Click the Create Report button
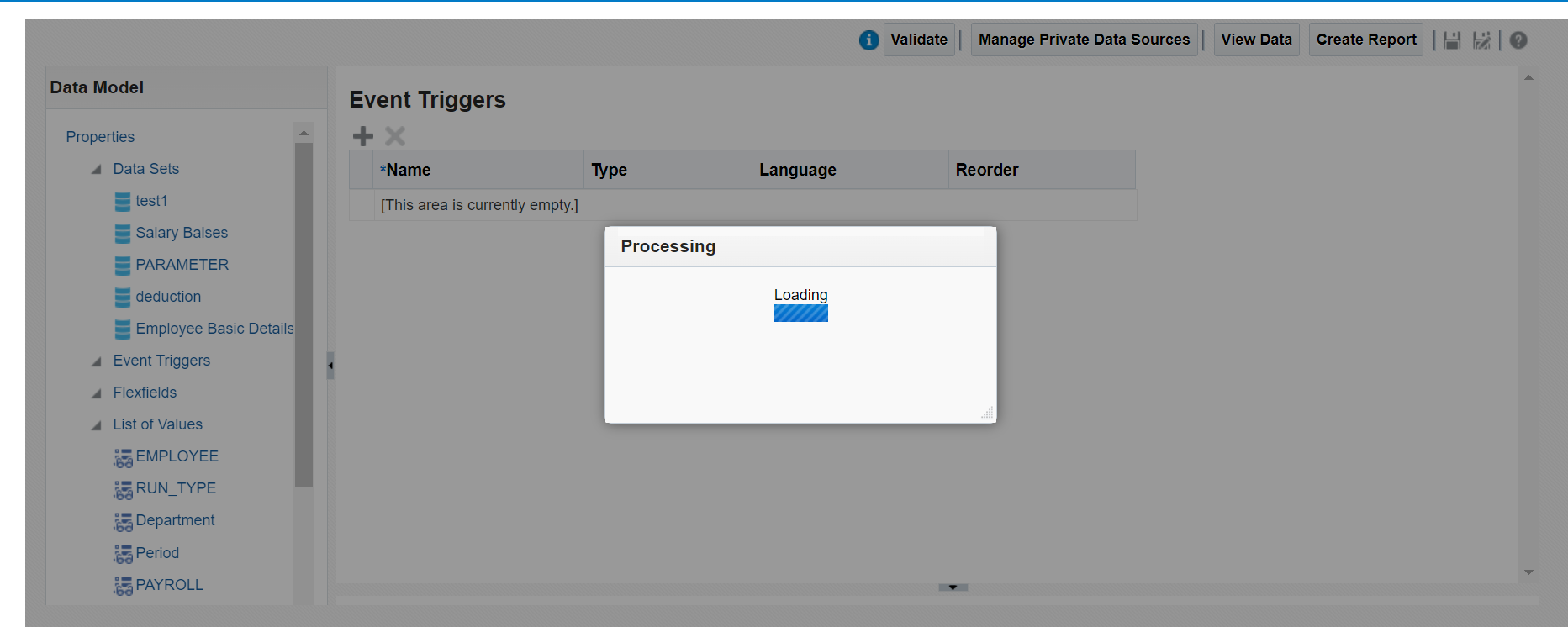 (x=1366, y=40)
